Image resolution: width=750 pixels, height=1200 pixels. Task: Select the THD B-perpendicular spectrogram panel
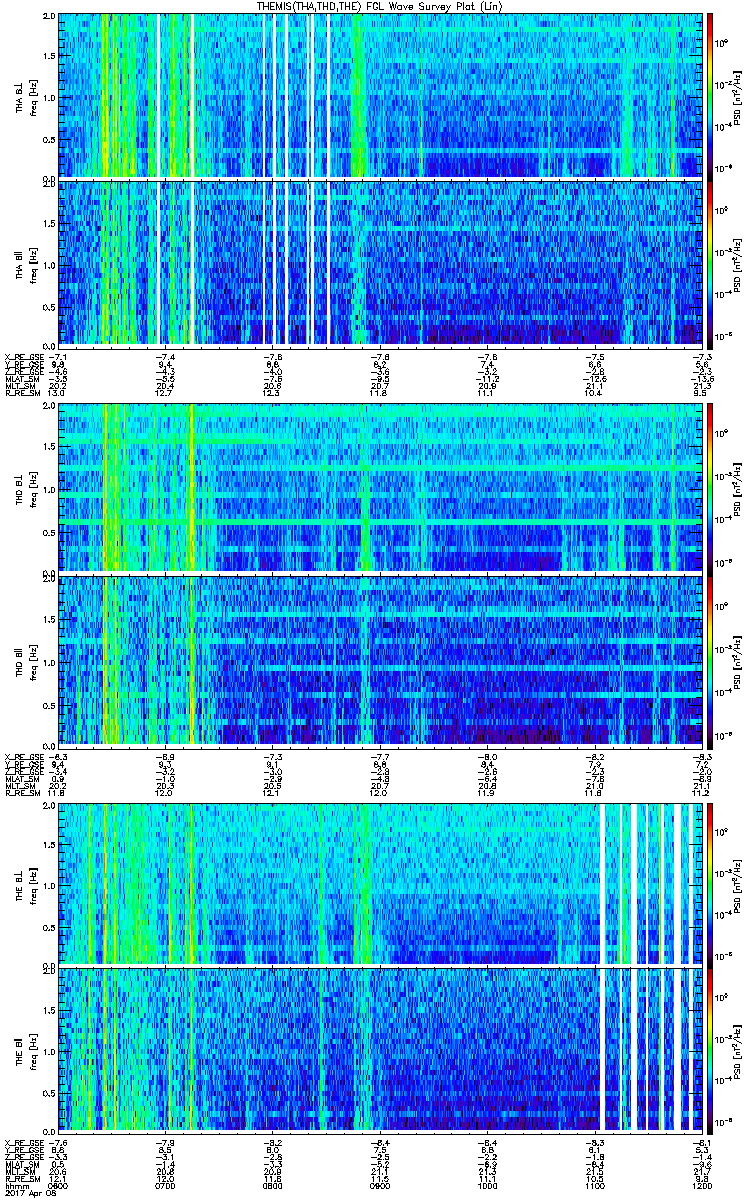pyautogui.click(x=382, y=488)
